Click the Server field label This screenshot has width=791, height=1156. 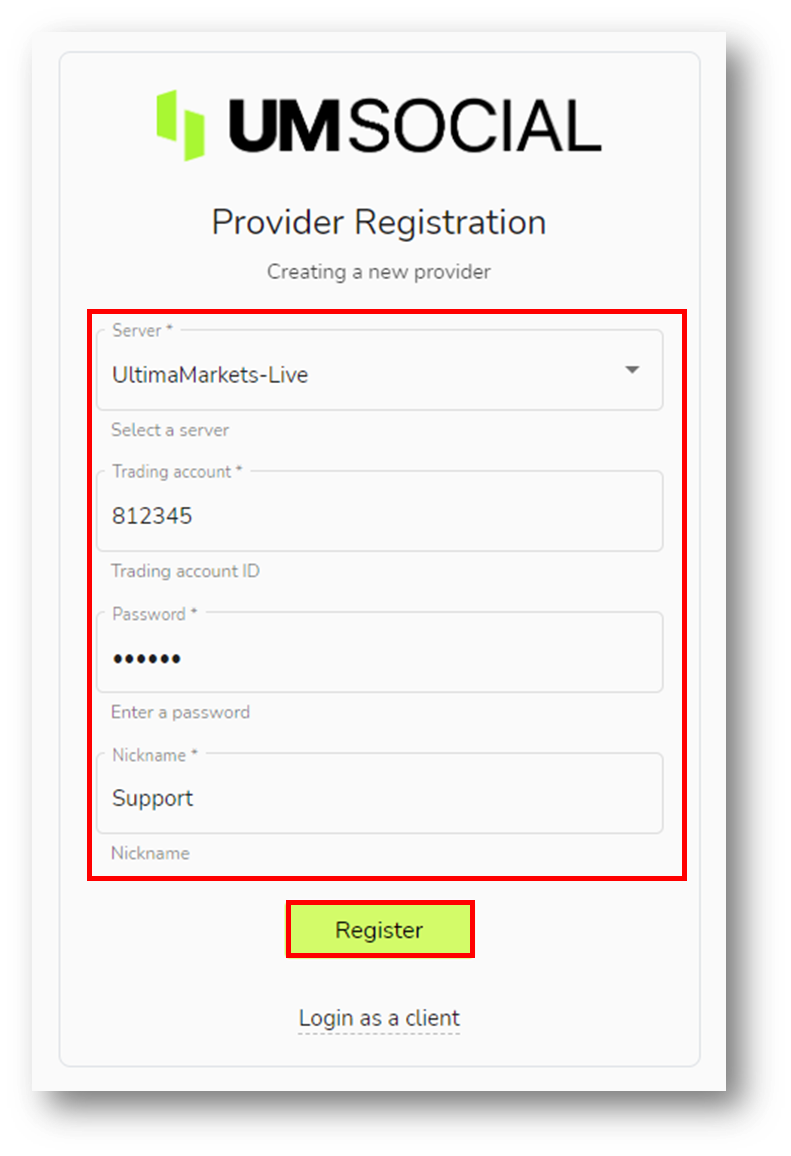pos(142,330)
